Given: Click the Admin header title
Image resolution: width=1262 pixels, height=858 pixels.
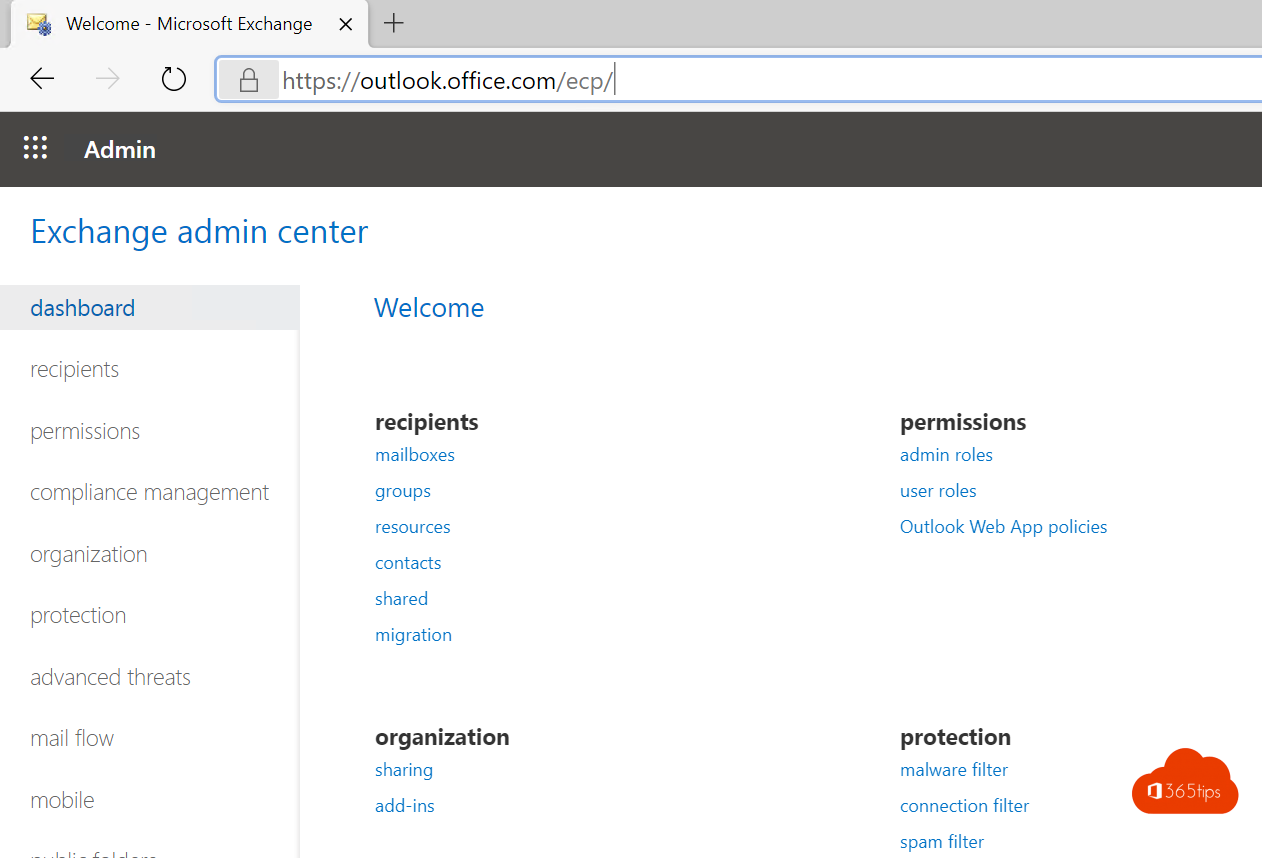Looking at the screenshot, I should coord(120,150).
